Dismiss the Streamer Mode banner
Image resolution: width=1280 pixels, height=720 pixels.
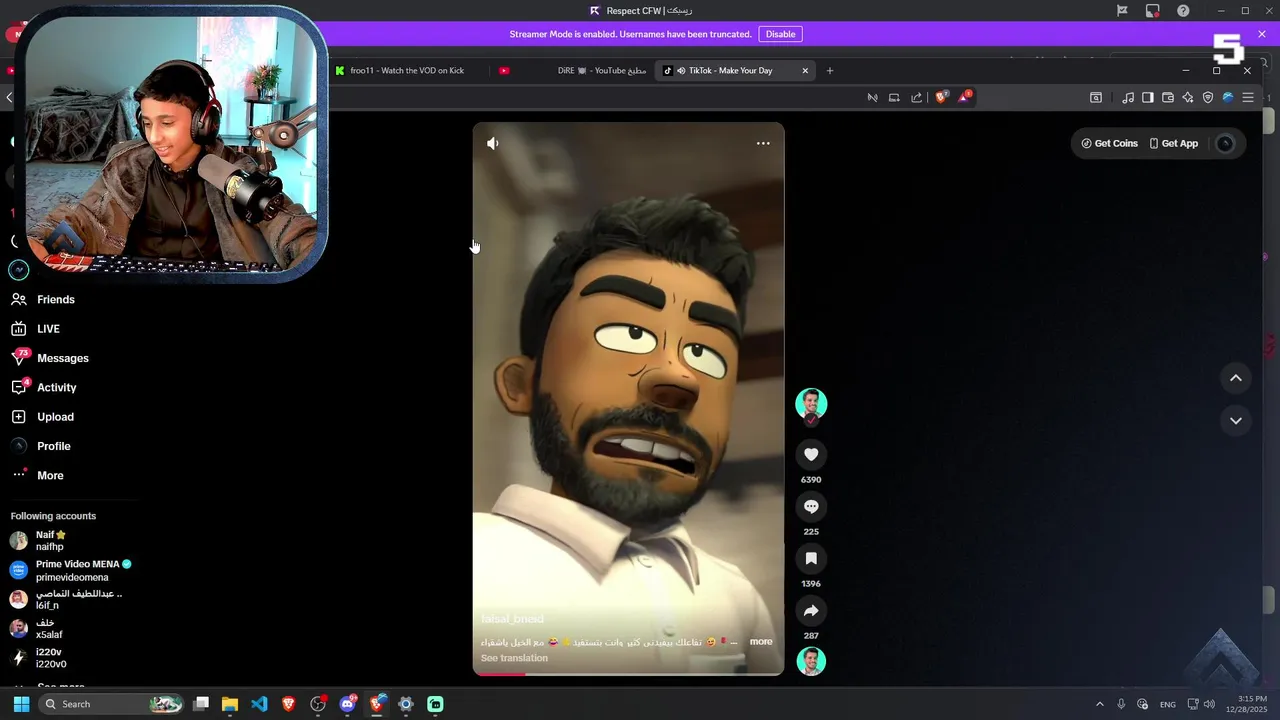(x=1262, y=34)
